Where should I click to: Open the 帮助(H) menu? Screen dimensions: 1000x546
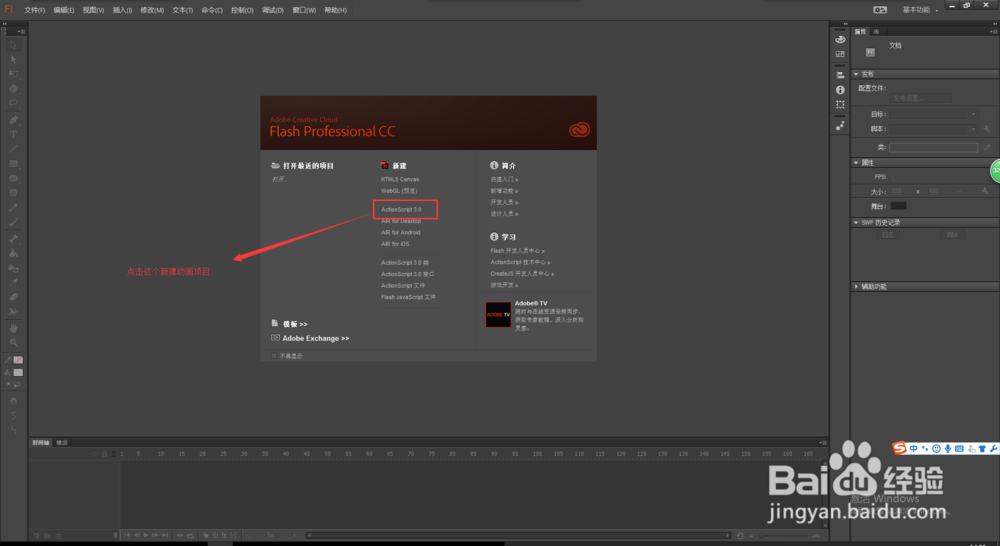point(335,10)
